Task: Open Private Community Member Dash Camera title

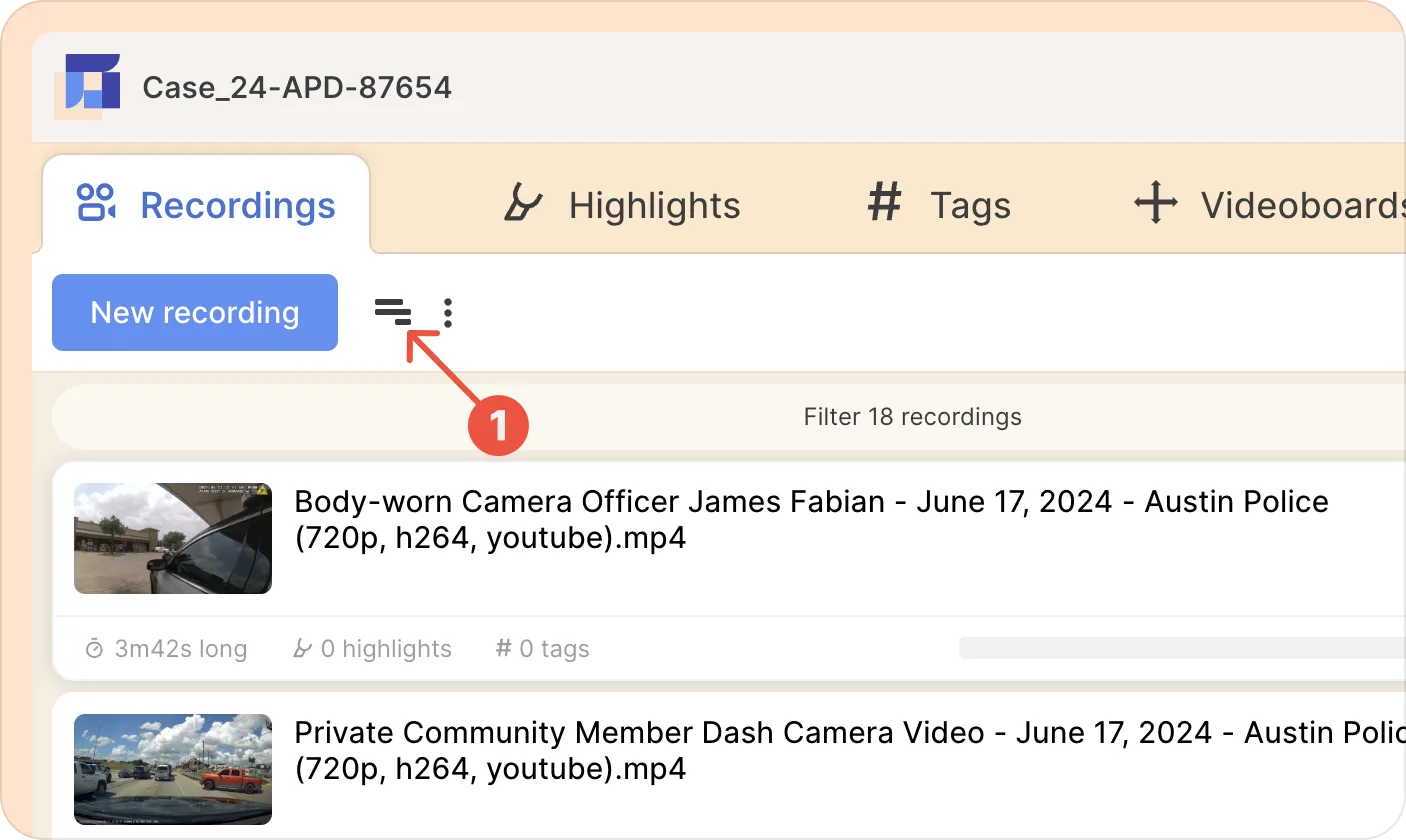Action: [x=848, y=751]
